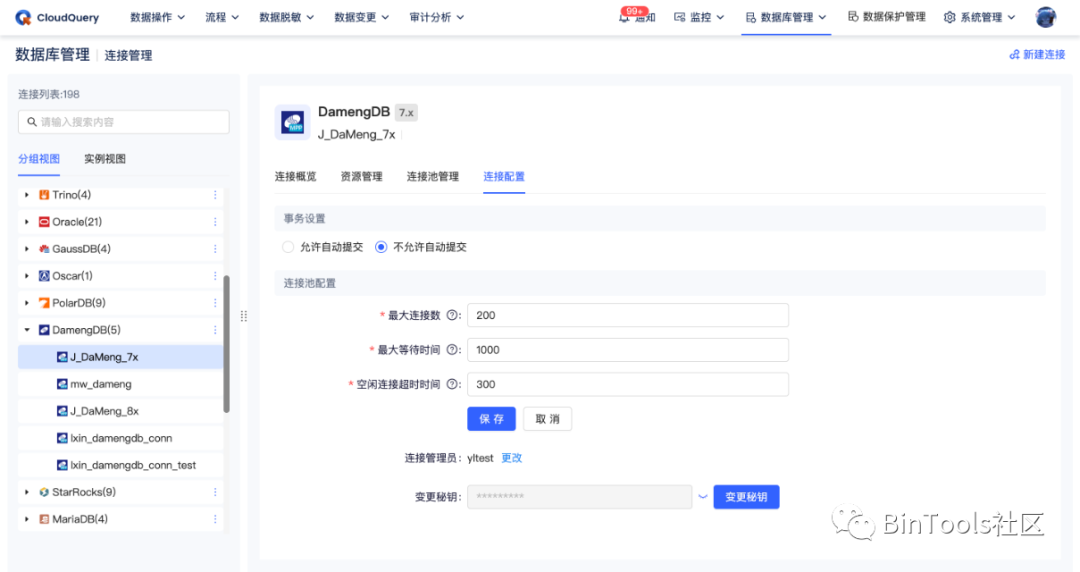
Task: Click the 保存 button
Action: (x=491, y=419)
